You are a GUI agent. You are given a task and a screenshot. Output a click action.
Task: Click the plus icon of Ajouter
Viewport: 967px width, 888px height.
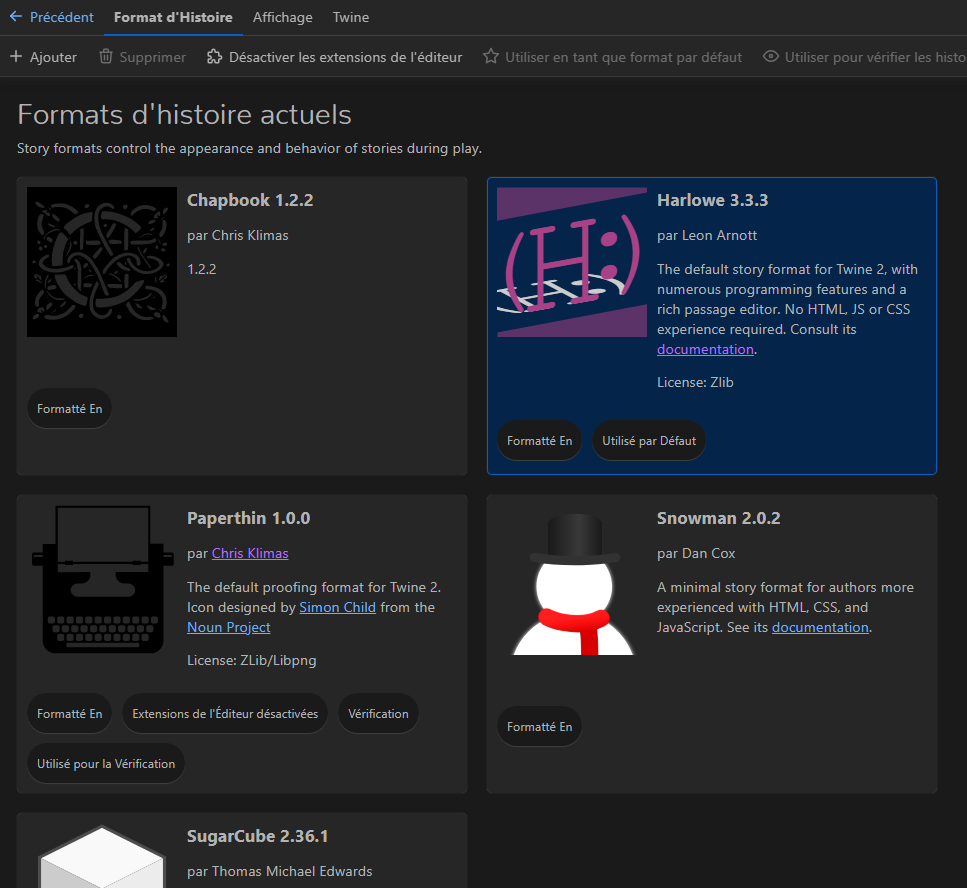(16, 57)
